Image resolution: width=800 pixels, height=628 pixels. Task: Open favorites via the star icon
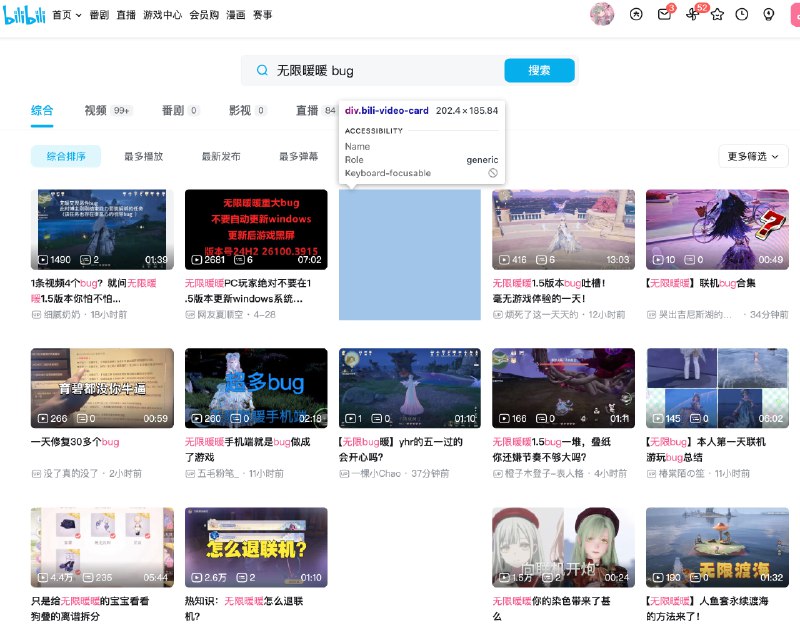[717, 15]
